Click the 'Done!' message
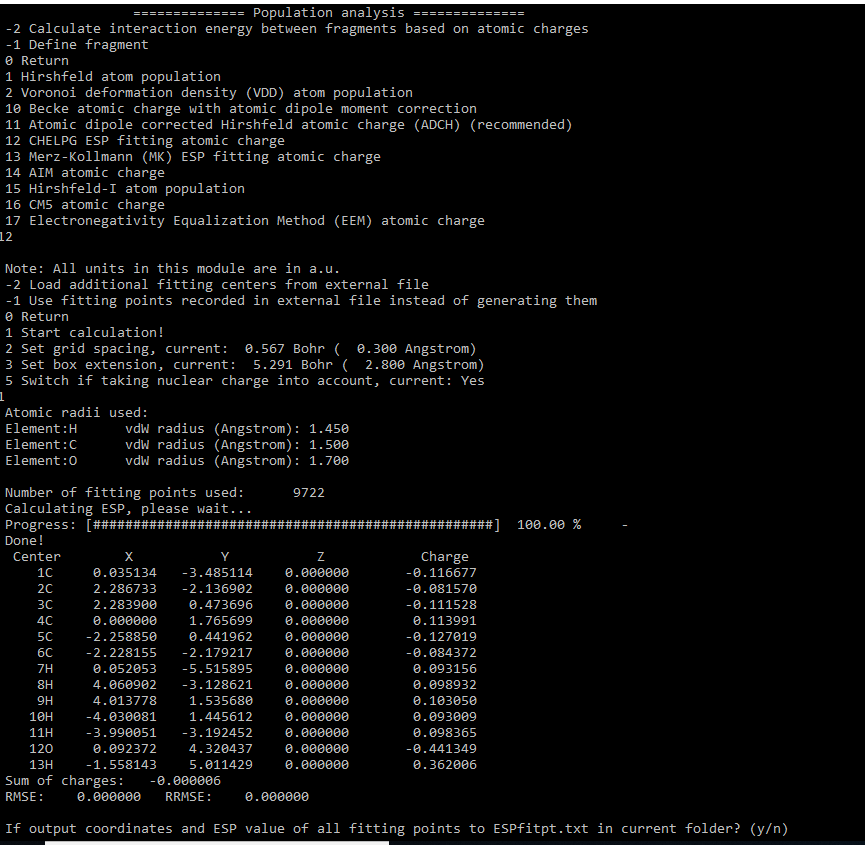Viewport: 865px width, 845px height. [24, 541]
